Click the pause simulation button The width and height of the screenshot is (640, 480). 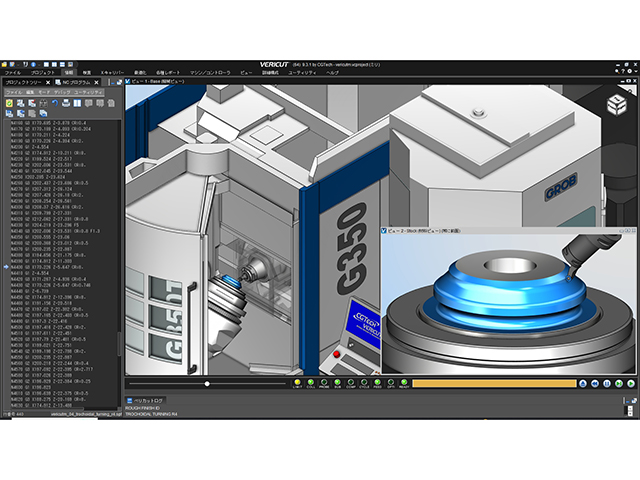[607, 384]
